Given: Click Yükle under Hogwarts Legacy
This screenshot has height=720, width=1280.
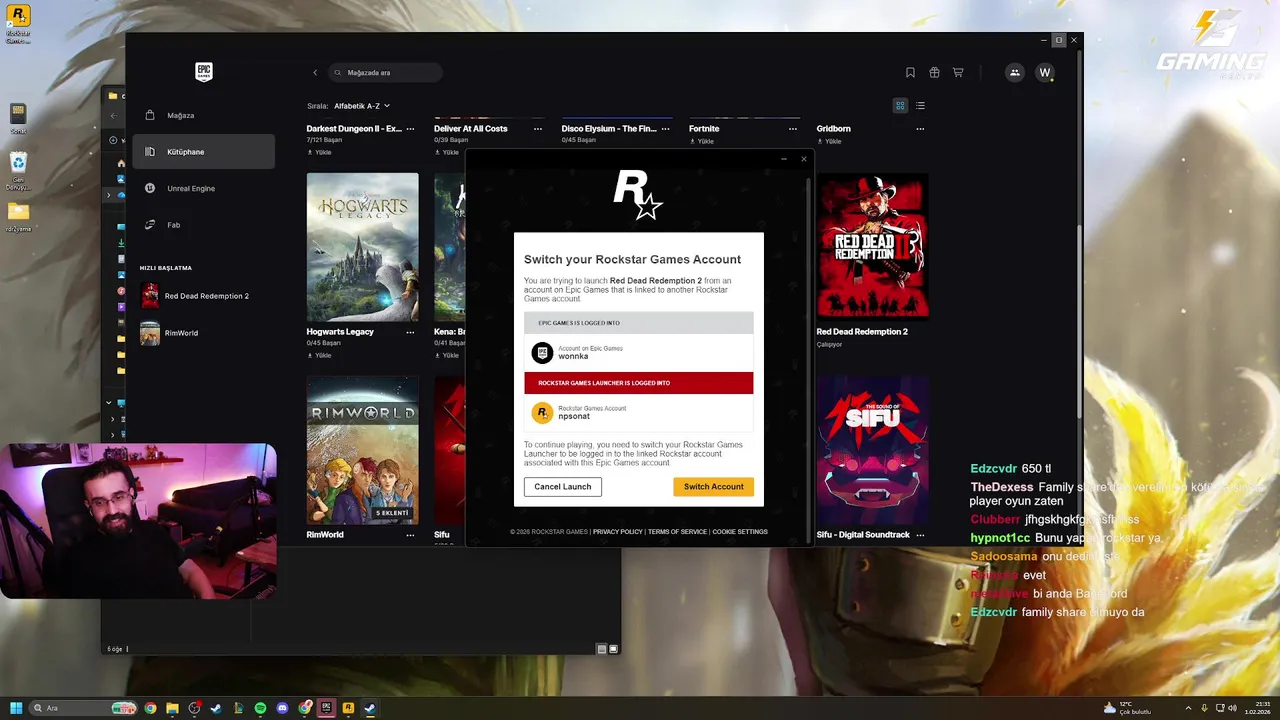Looking at the screenshot, I should [319, 355].
